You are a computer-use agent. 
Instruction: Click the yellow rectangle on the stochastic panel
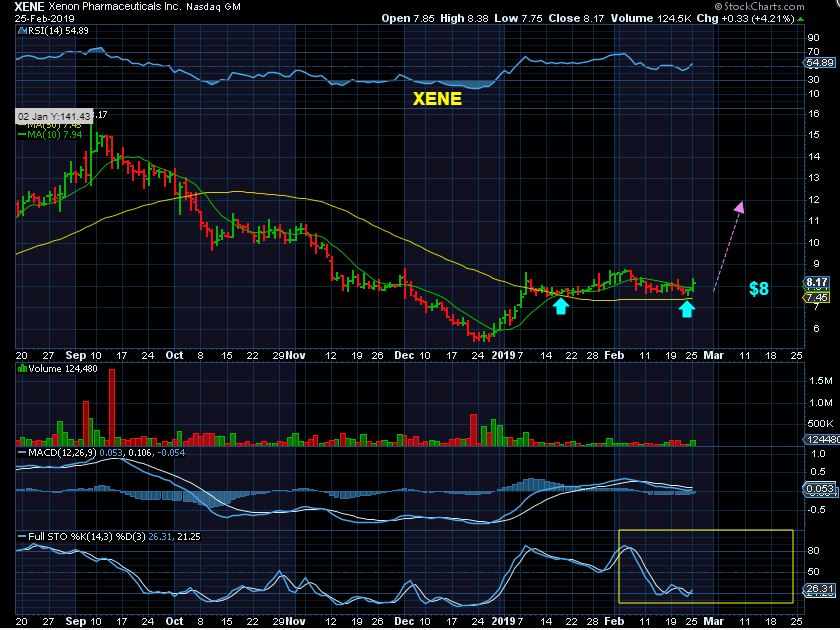[705, 566]
